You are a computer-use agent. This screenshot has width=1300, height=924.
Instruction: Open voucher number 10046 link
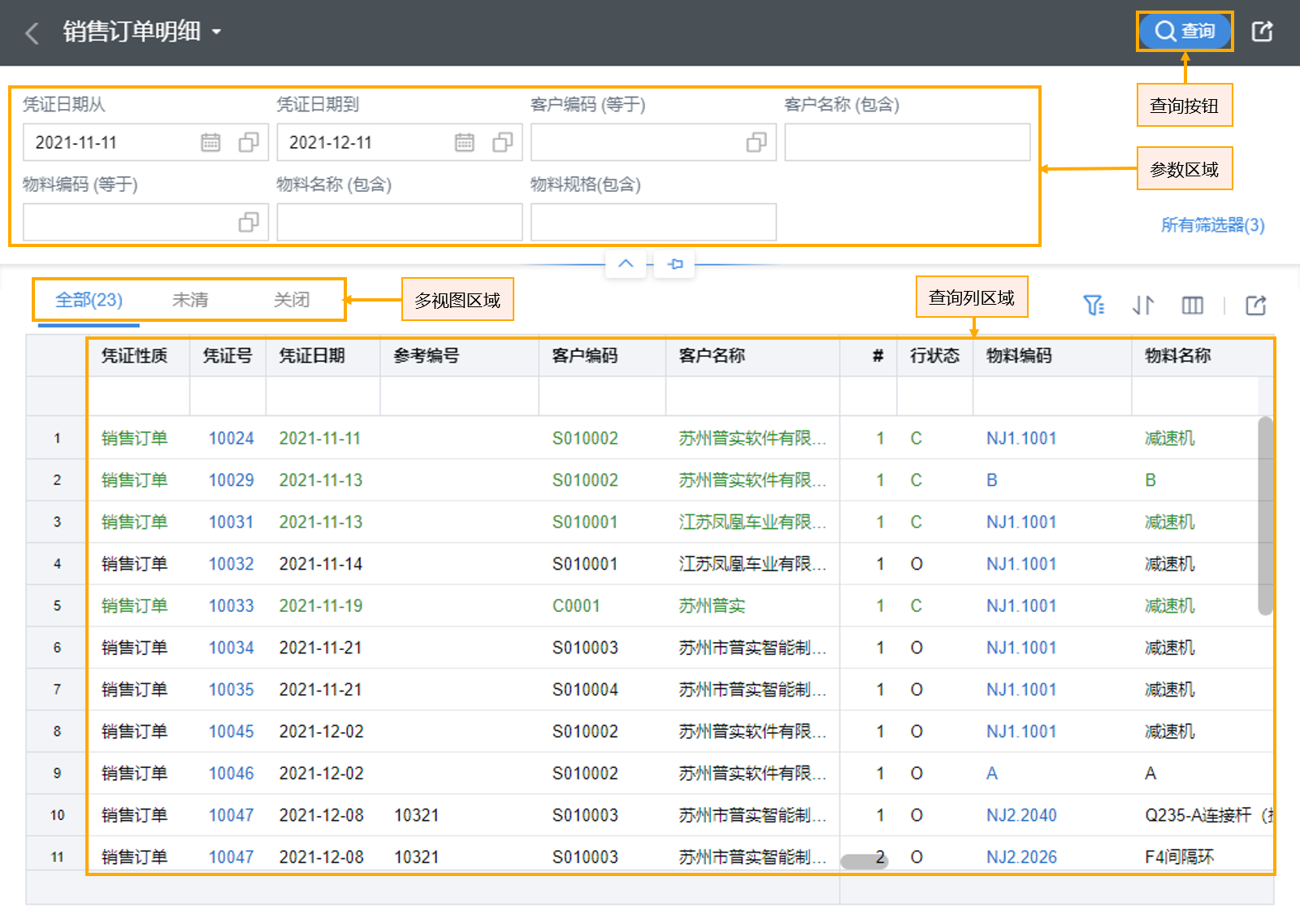click(232, 774)
